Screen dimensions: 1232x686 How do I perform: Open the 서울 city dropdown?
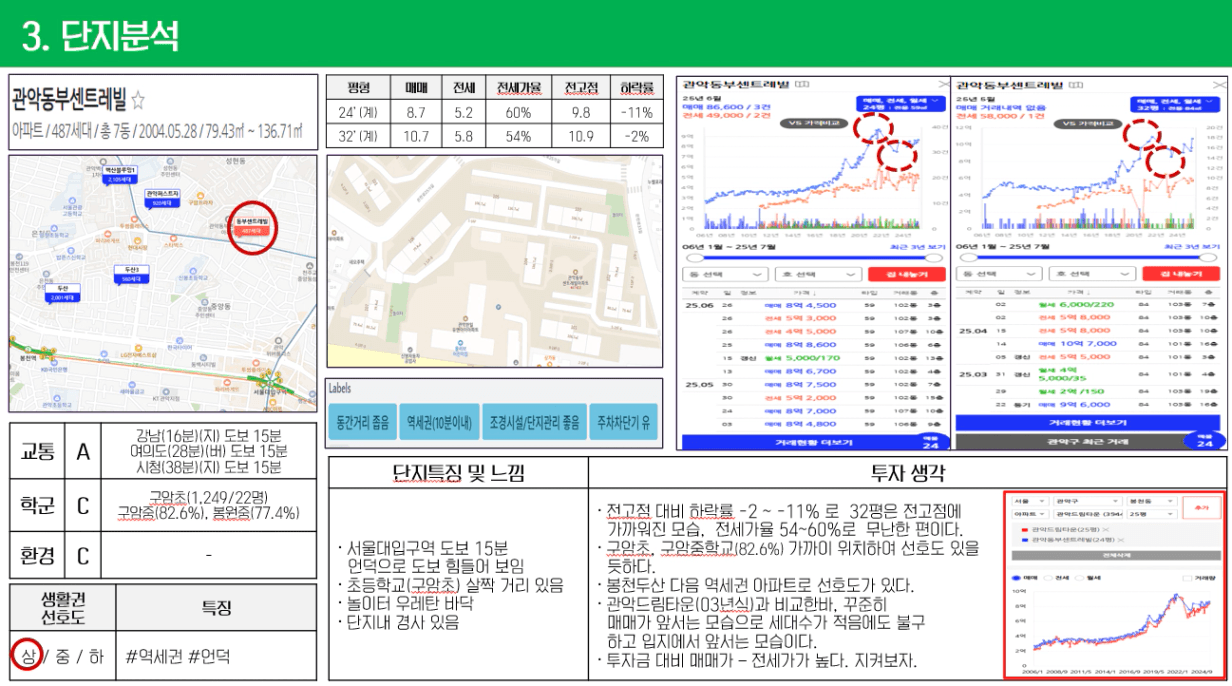tap(1030, 501)
